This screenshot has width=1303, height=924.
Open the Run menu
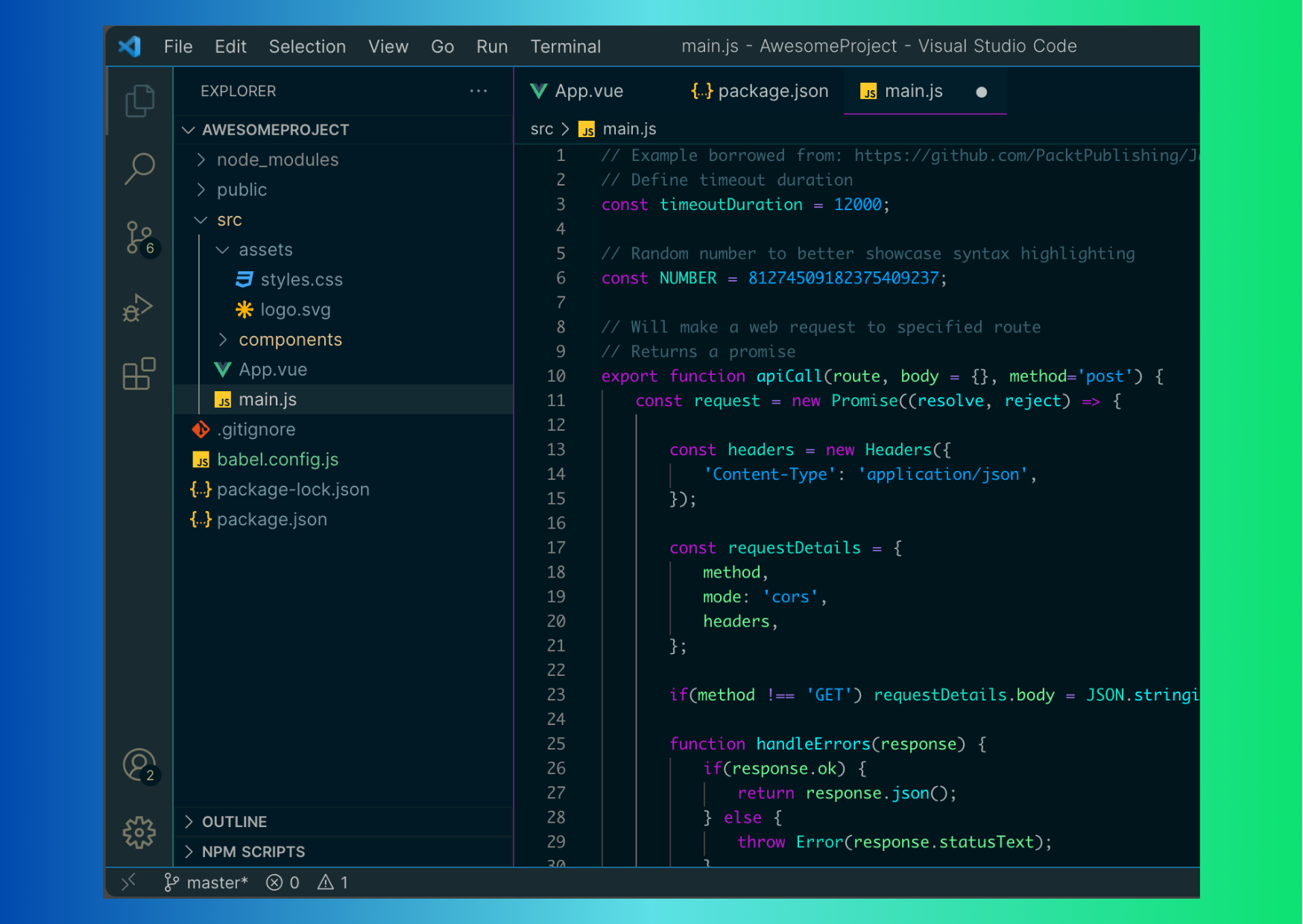click(x=492, y=46)
